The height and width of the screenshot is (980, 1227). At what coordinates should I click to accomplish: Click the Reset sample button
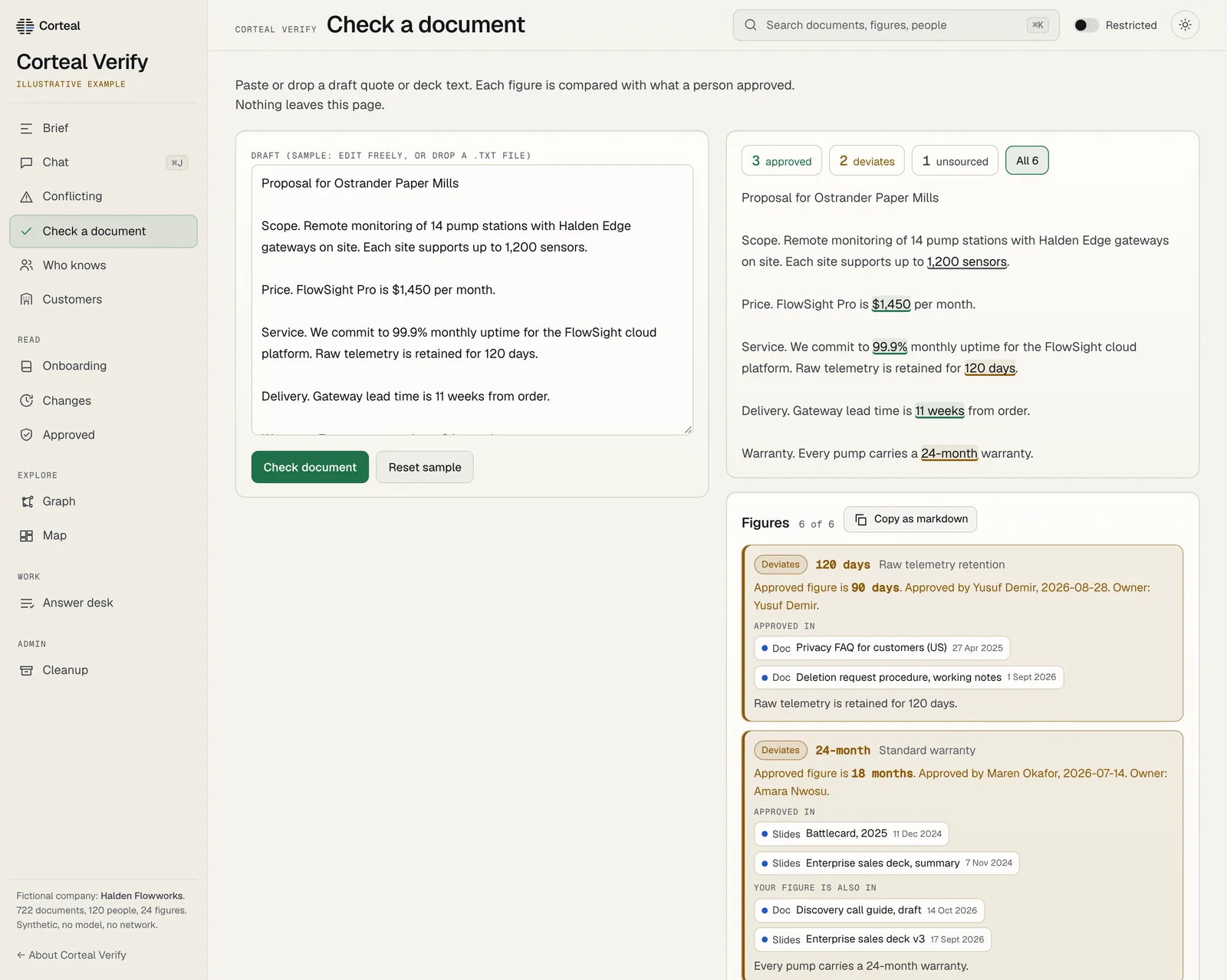pos(425,467)
